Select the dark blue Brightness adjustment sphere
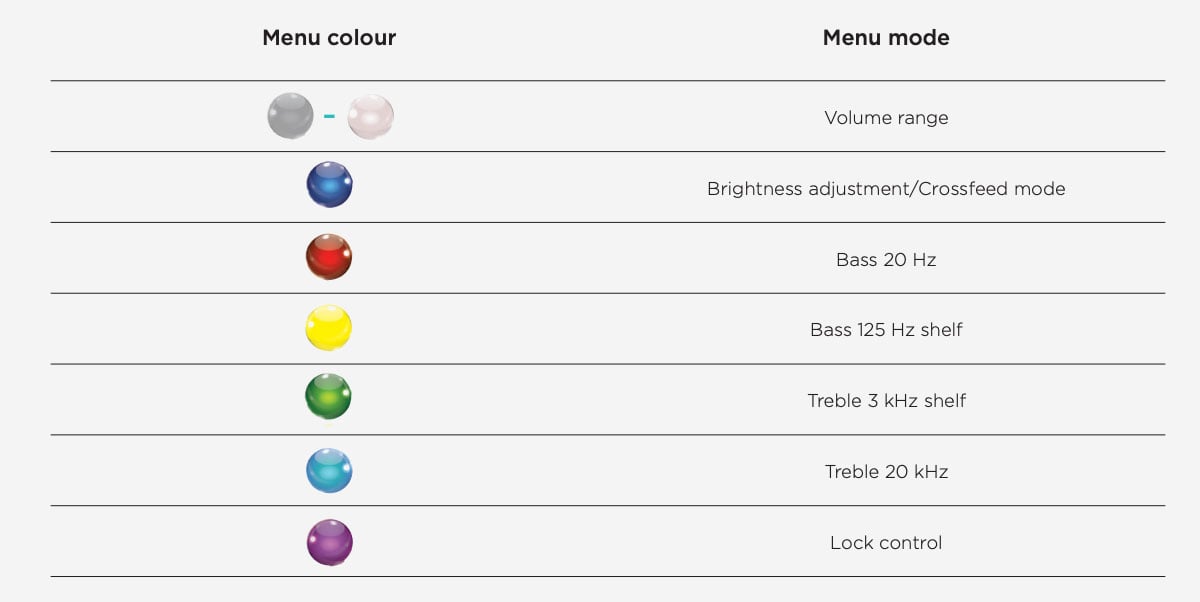Screen dimensions: 1200x602 coord(329,185)
